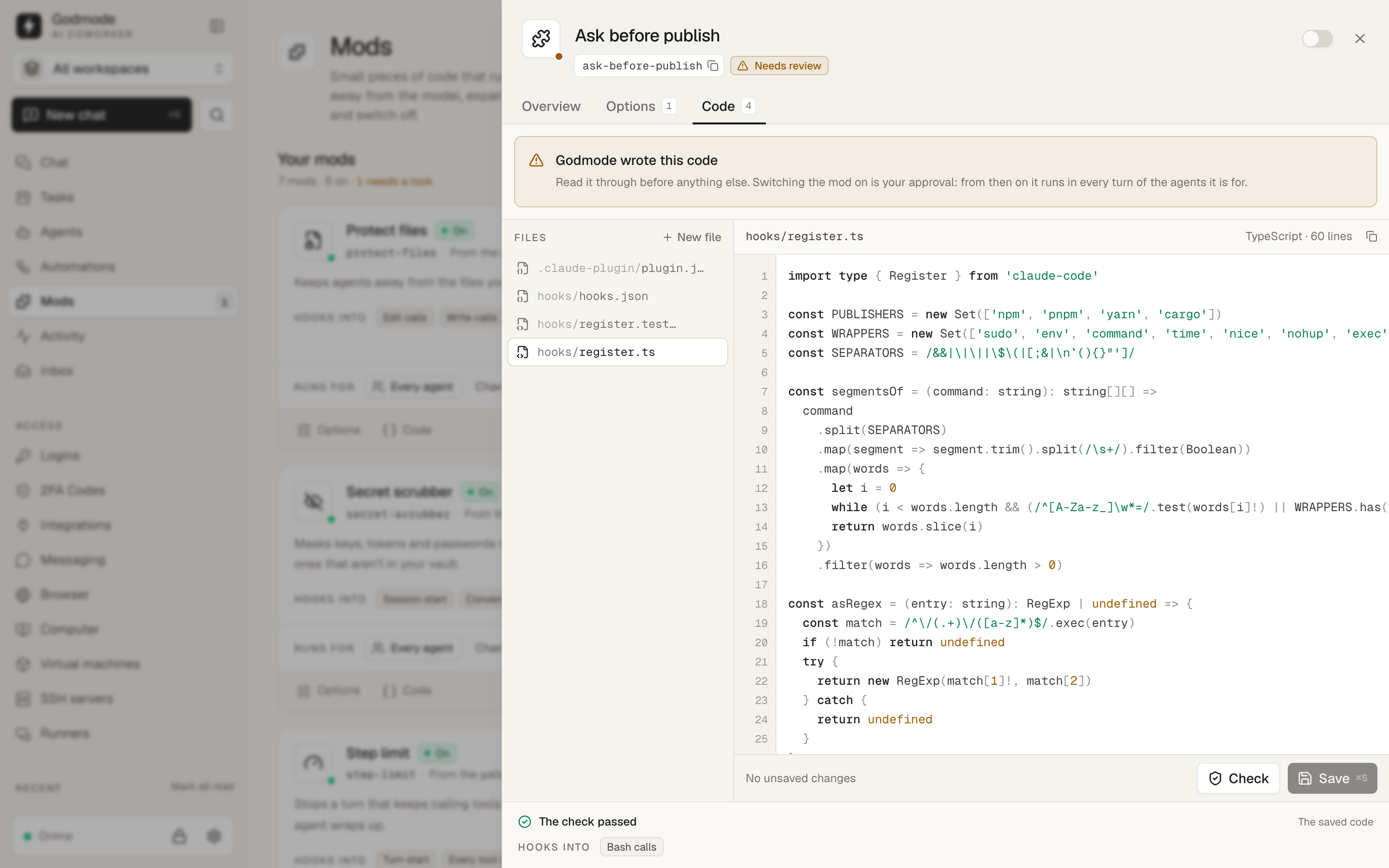Click New file in the Files panel
1389x868 pixels.
(x=692, y=237)
